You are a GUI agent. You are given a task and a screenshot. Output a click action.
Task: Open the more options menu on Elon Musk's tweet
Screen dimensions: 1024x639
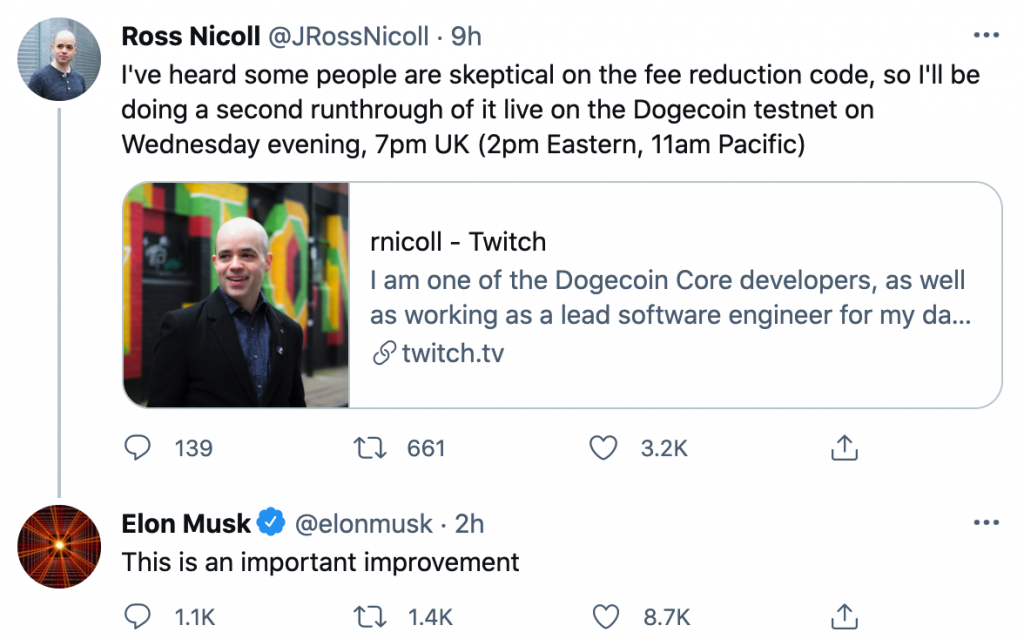click(988, 521)
